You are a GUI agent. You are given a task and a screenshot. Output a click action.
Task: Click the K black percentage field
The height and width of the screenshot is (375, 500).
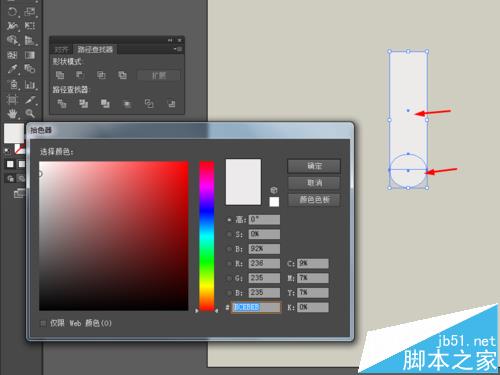pyautogui.click(x=313, y=307)
